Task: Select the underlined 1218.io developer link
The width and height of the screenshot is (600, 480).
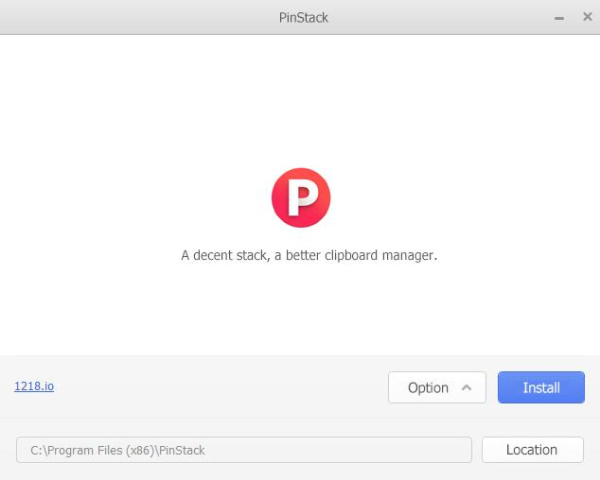Action: click(34, 386)
